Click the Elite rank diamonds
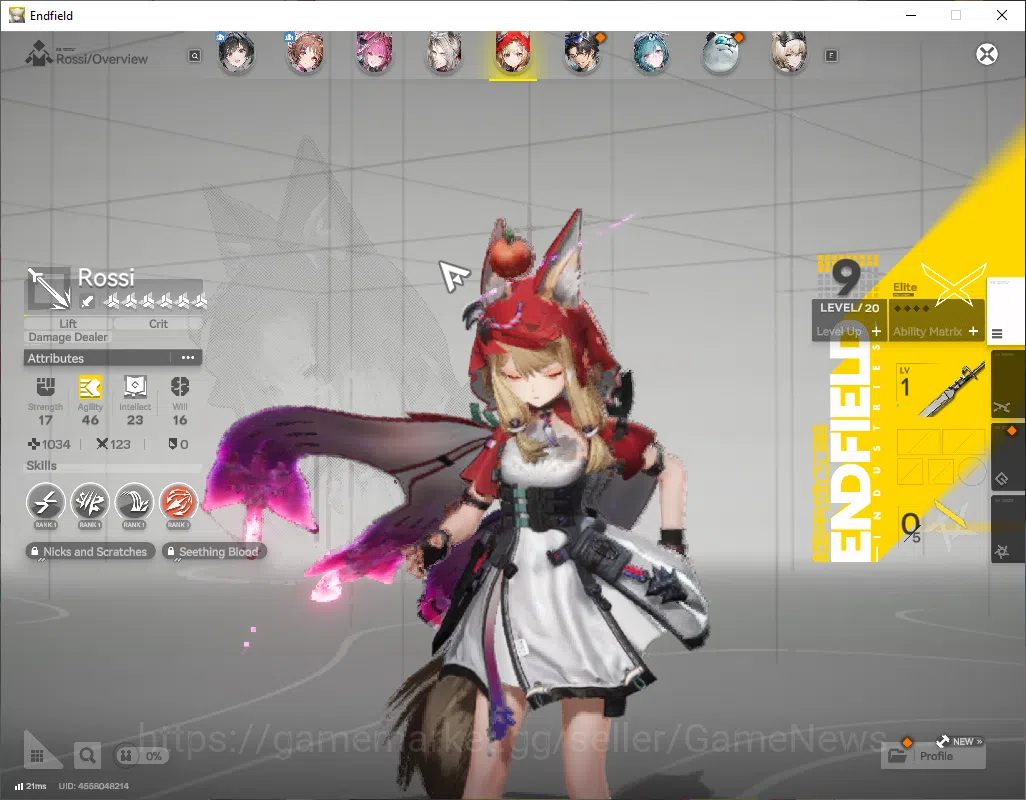The image size is (1026, 800). click(x=911, y=308)
